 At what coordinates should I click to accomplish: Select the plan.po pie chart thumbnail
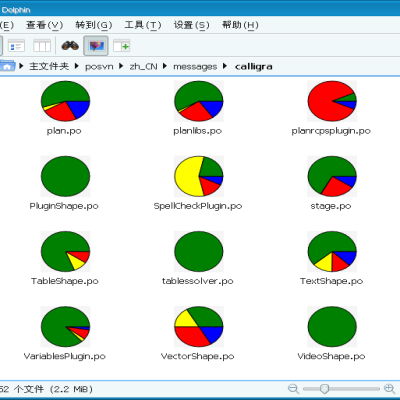click(x=65, y=101)
